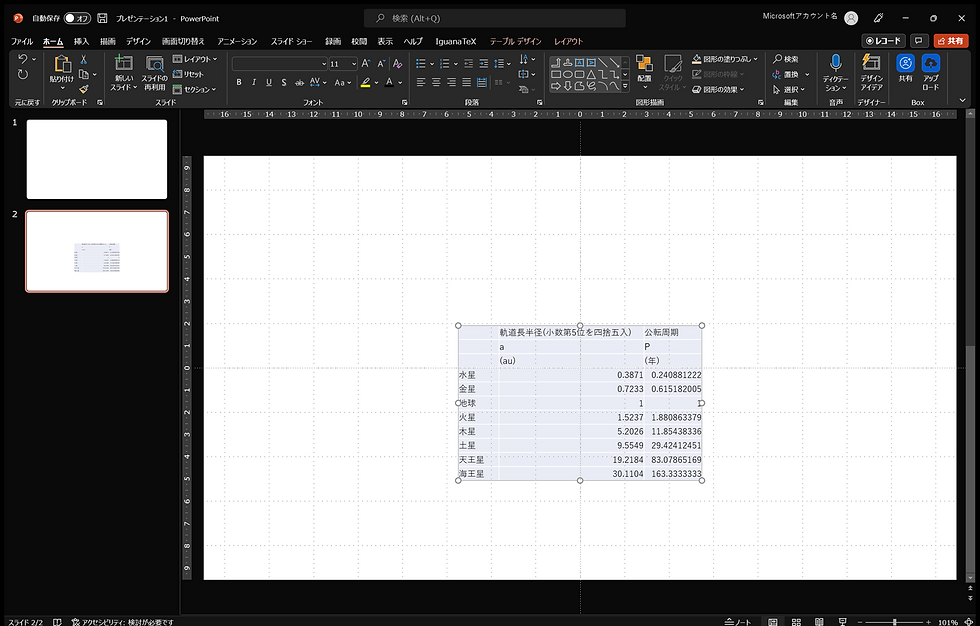980x626 pixels.
Task: Cut selection with scissors icon
Action: click(84, 59)
